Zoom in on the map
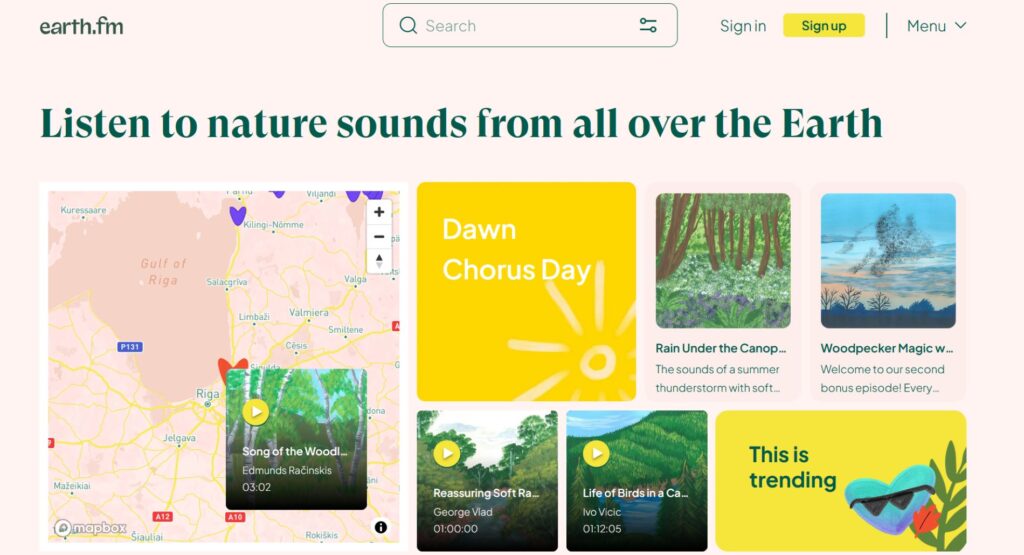 (x=379, y=212)
